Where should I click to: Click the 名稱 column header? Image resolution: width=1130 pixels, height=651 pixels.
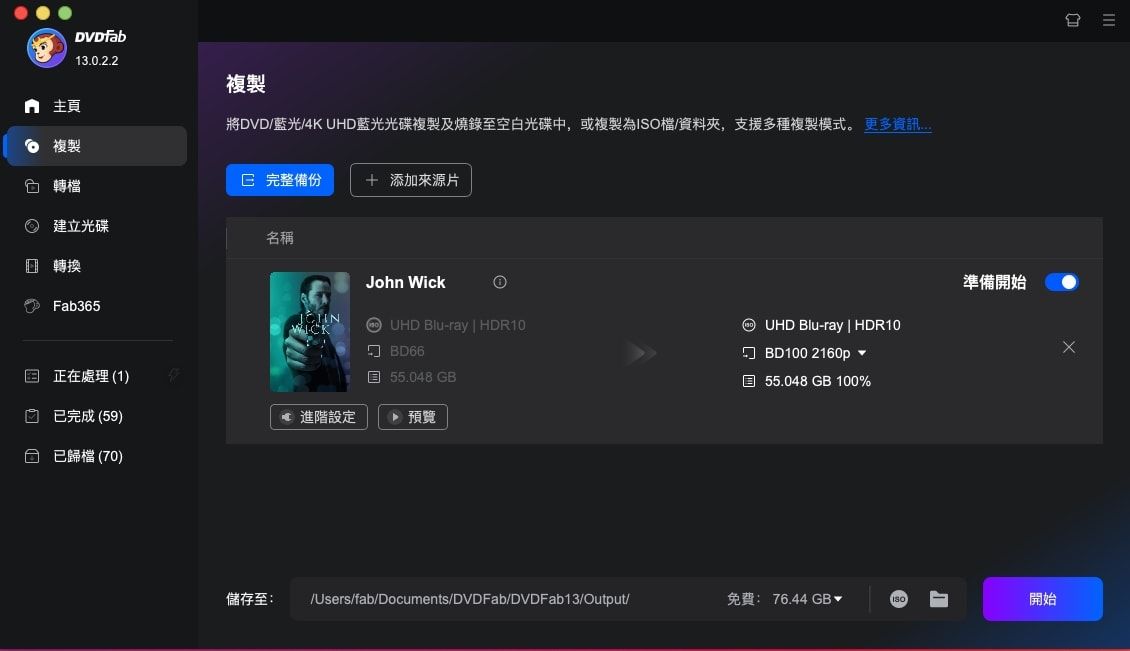(280, 238)
